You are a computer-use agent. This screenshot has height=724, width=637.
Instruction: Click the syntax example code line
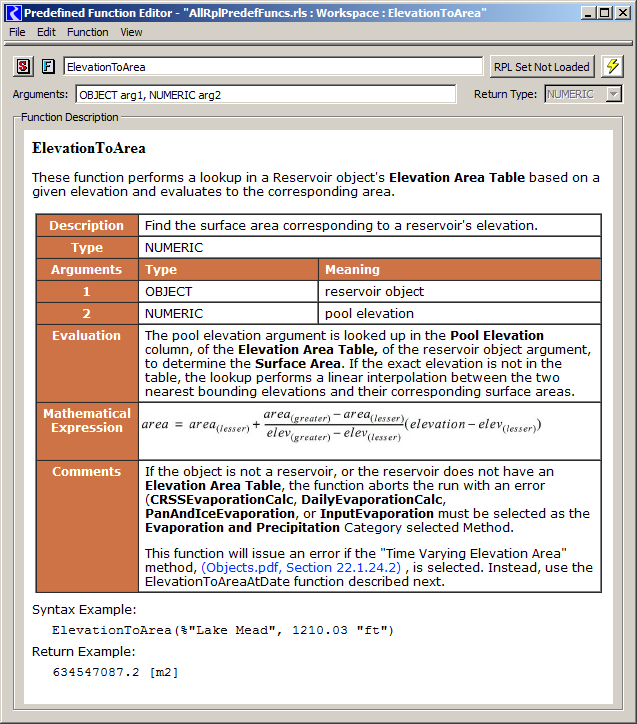pyautogui.click(x=222, y=630)
